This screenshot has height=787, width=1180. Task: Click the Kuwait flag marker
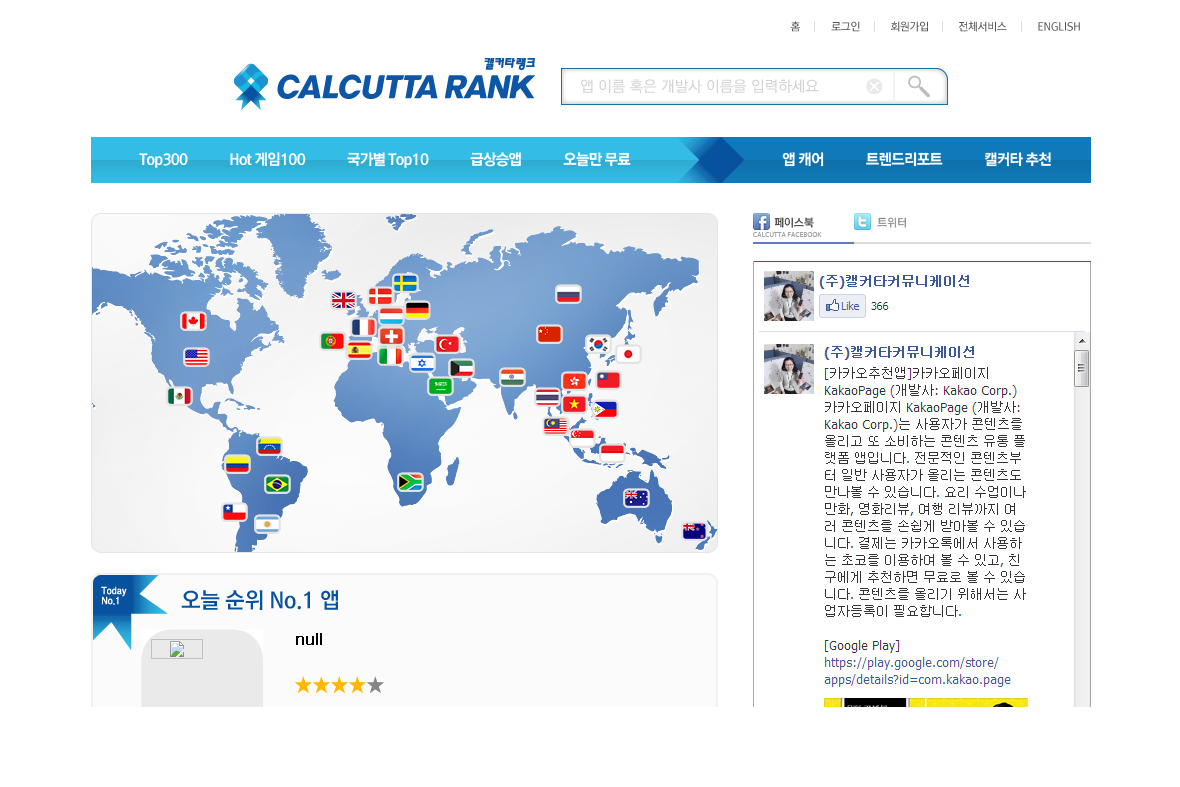[461, 369]
